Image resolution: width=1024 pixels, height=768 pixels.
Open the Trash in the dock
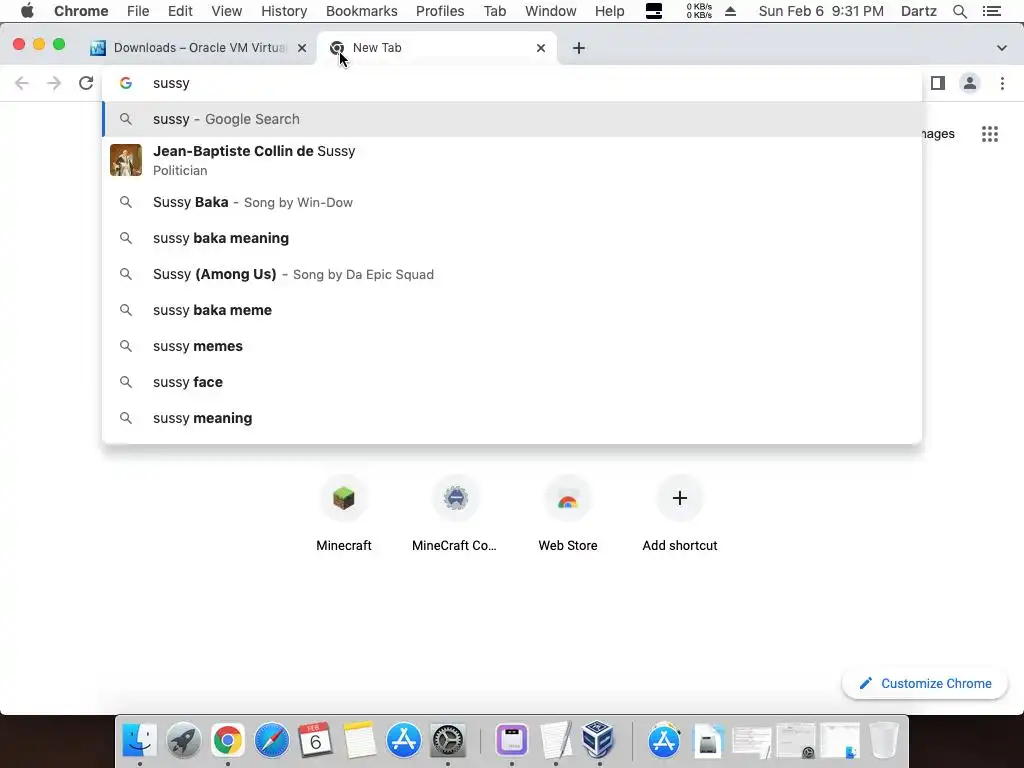click(884, 741)
